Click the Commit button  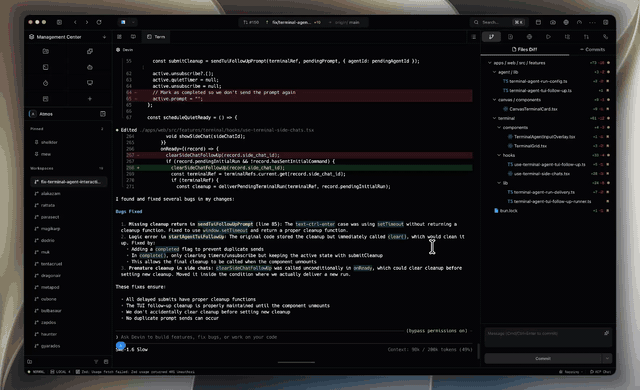(x=543, y=359)
